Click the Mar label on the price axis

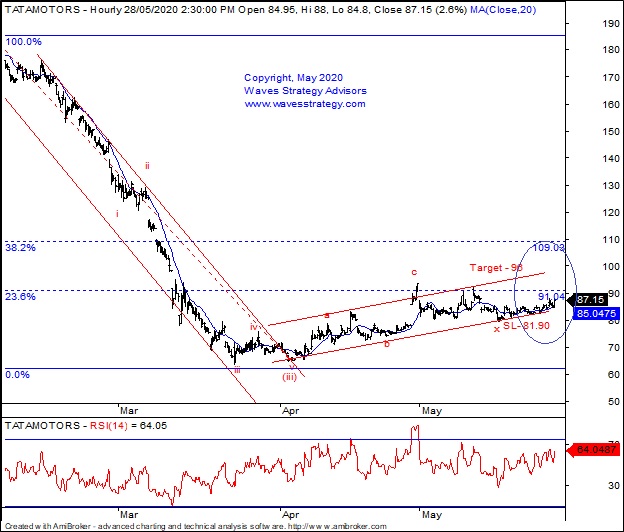(129, 410)
